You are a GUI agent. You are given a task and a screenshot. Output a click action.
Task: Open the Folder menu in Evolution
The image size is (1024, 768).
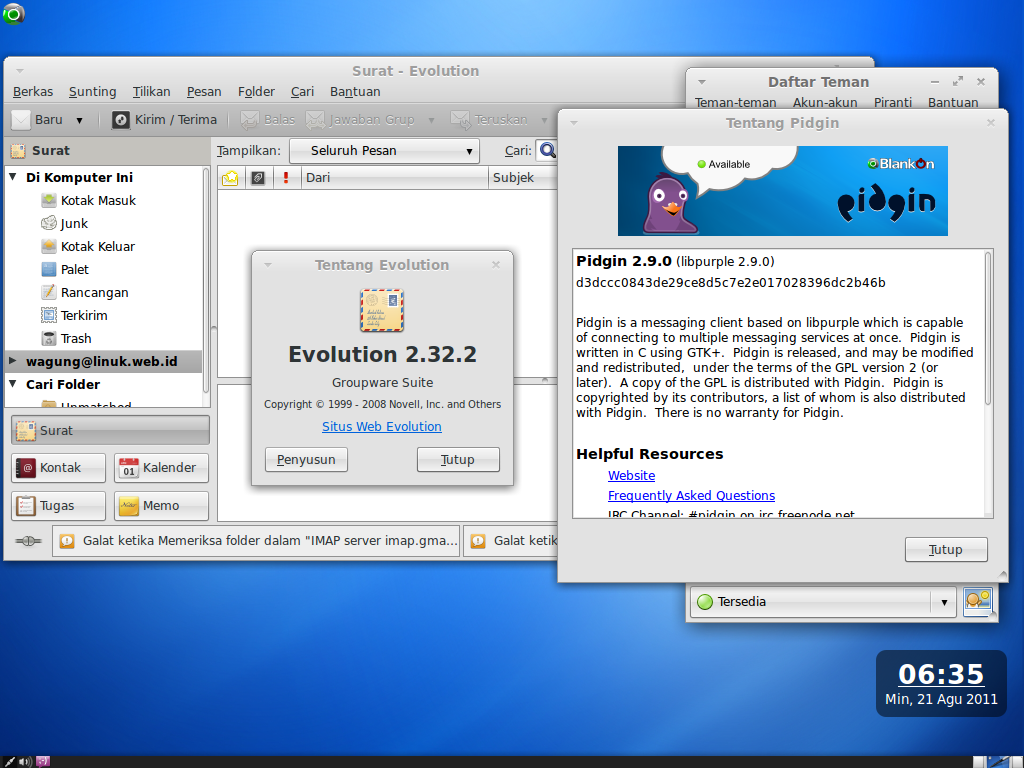click(256, 91)
